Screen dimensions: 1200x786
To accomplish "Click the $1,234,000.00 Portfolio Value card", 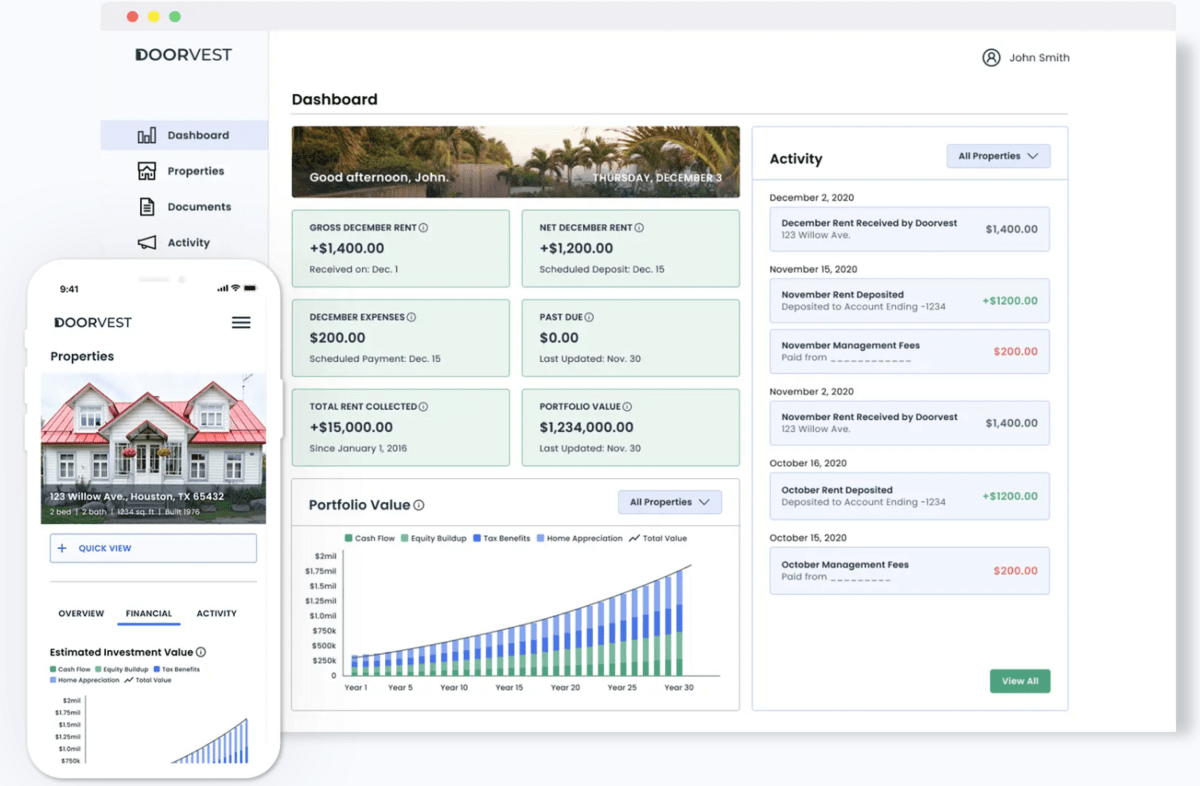I will click(630, 428).
